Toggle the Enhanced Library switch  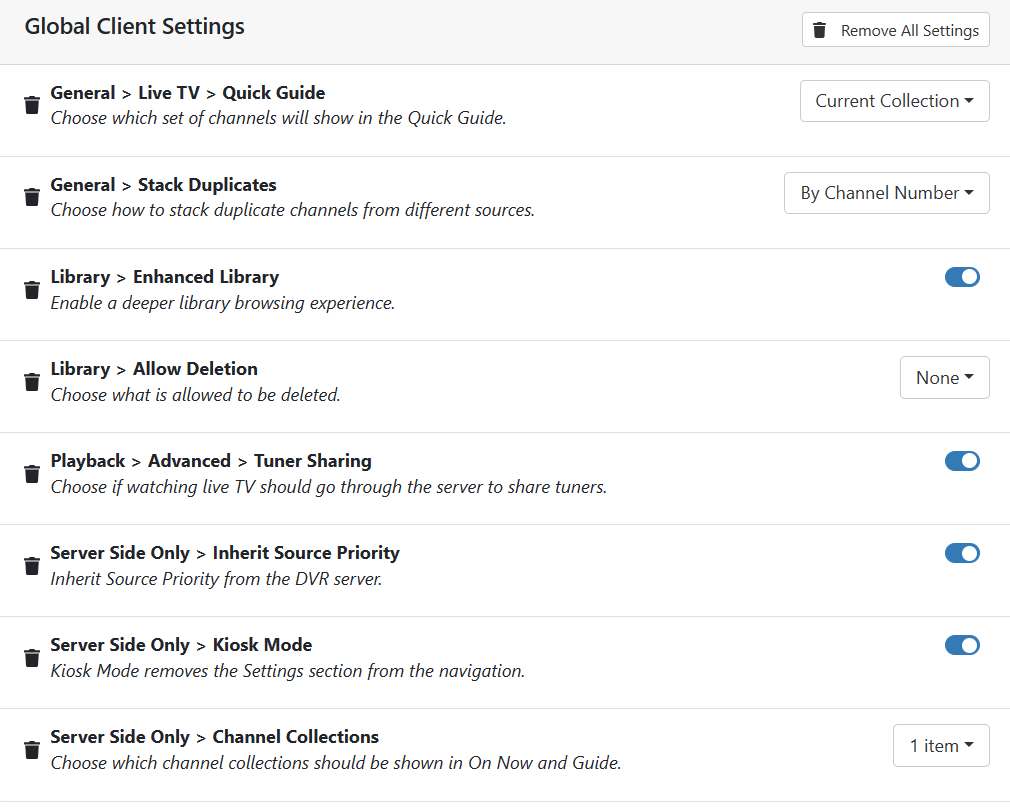[x=962, y=277]
